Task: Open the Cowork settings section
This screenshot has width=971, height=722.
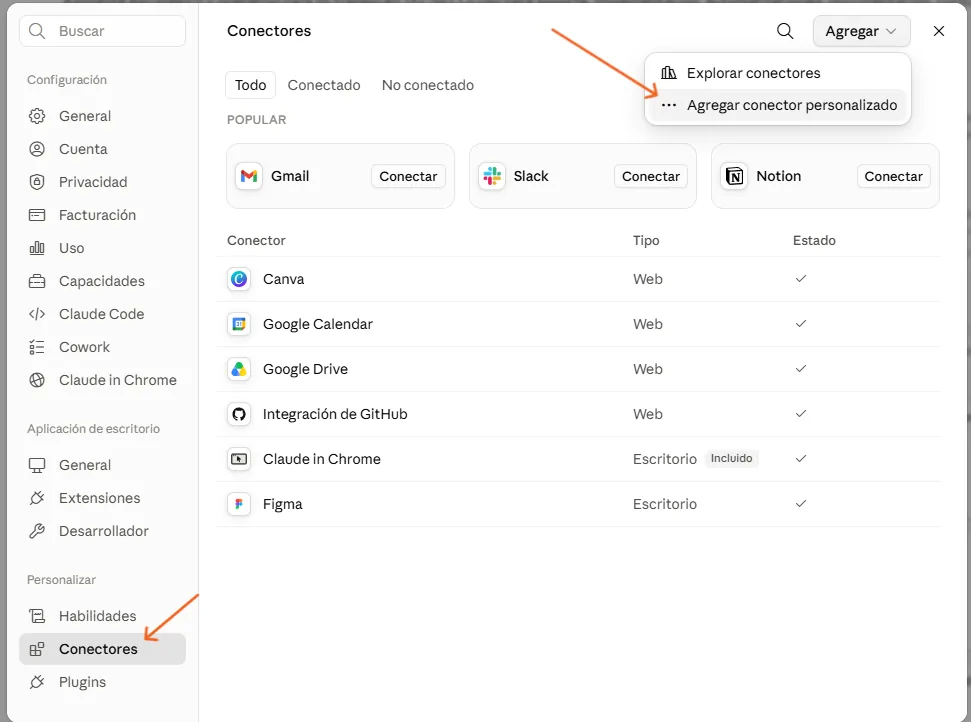Action: tap(102, 347)
